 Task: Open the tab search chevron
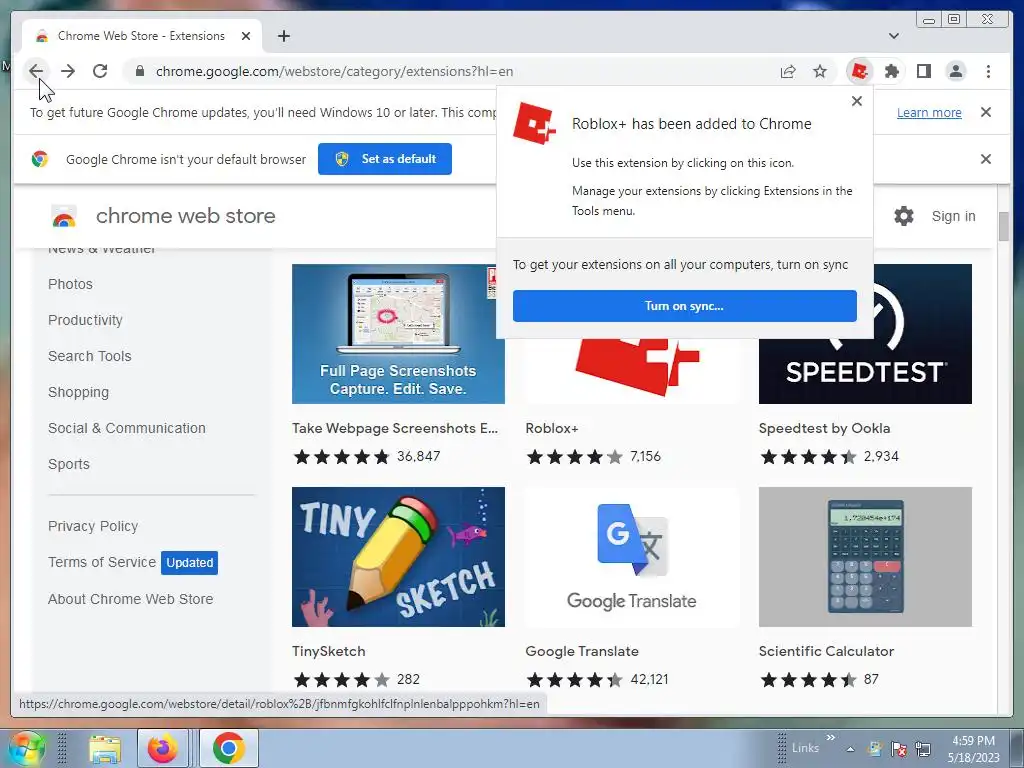point(894,36)
